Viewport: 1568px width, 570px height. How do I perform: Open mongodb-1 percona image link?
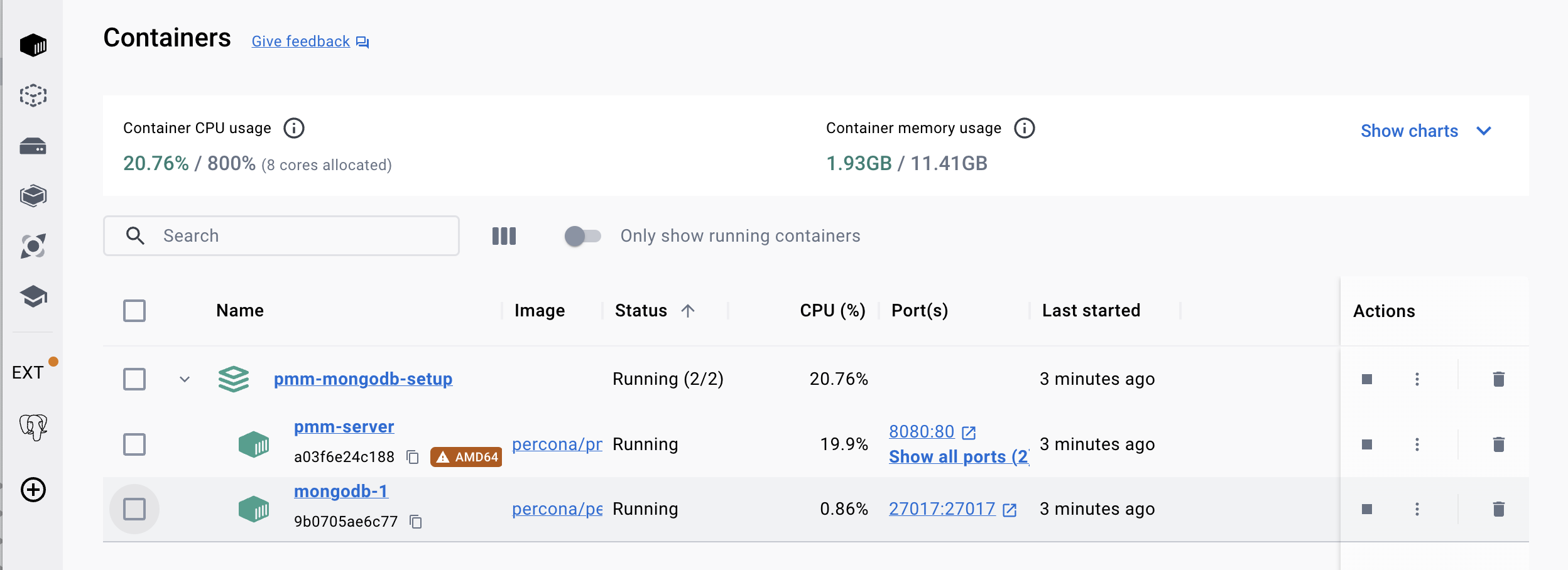(x=557, y=509)
